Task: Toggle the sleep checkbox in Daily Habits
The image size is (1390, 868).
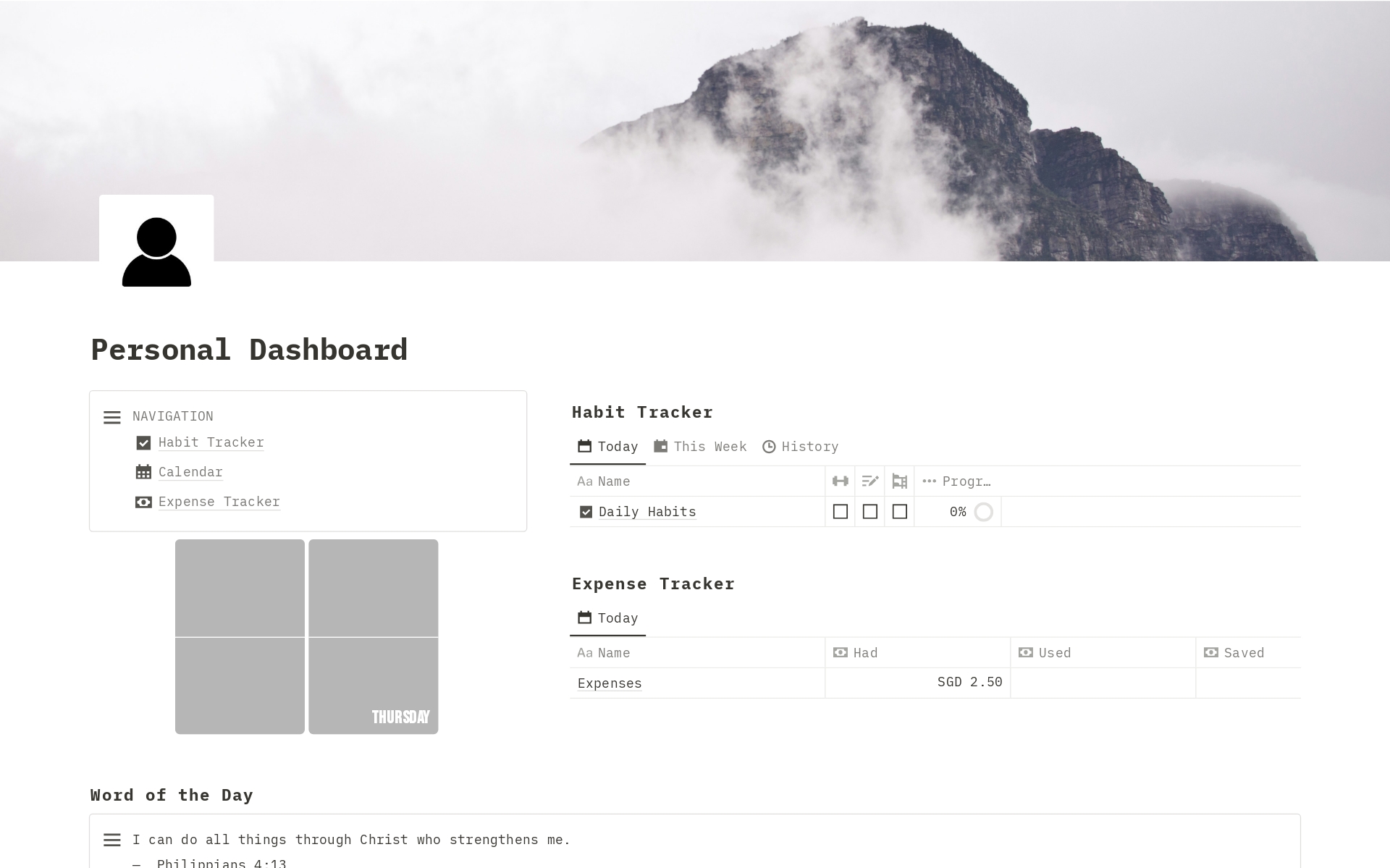Action: click(899, 512)
